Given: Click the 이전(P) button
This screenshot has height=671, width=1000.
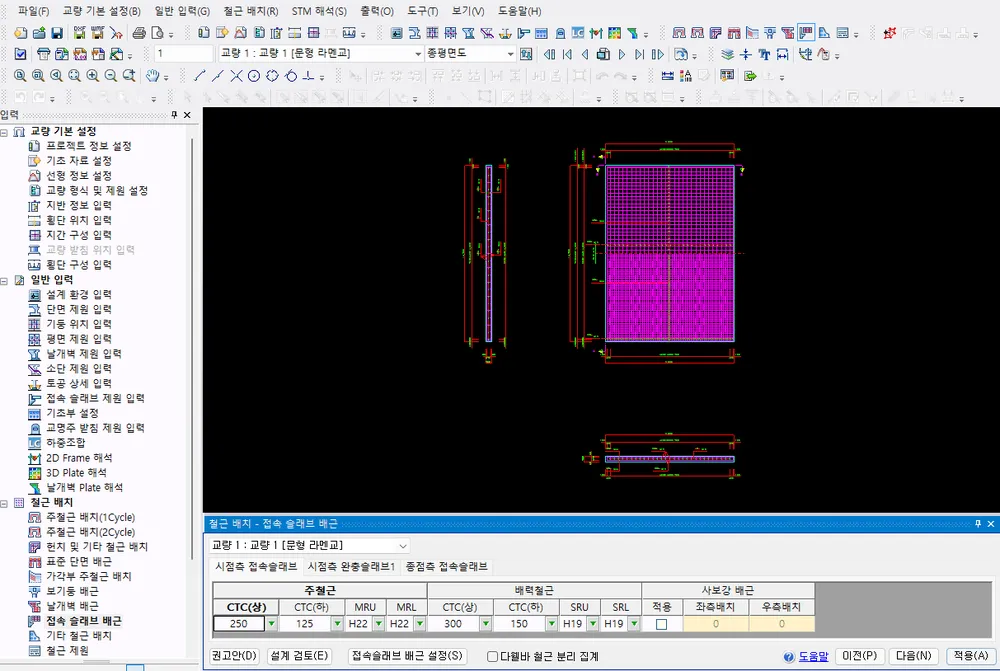Looking at the screenshot, I should click(860, 656).
